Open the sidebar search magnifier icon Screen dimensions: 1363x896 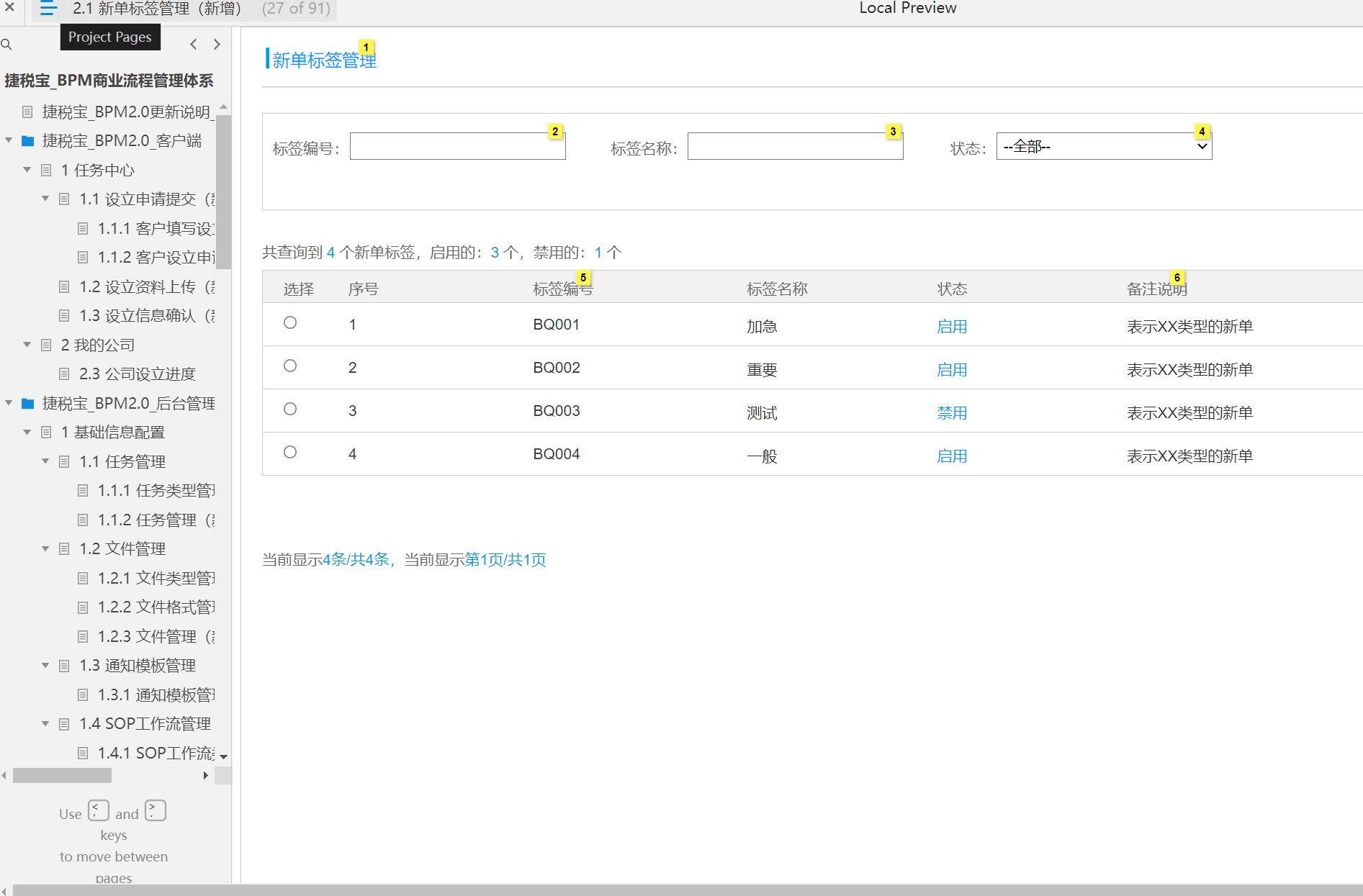(6, 45)
